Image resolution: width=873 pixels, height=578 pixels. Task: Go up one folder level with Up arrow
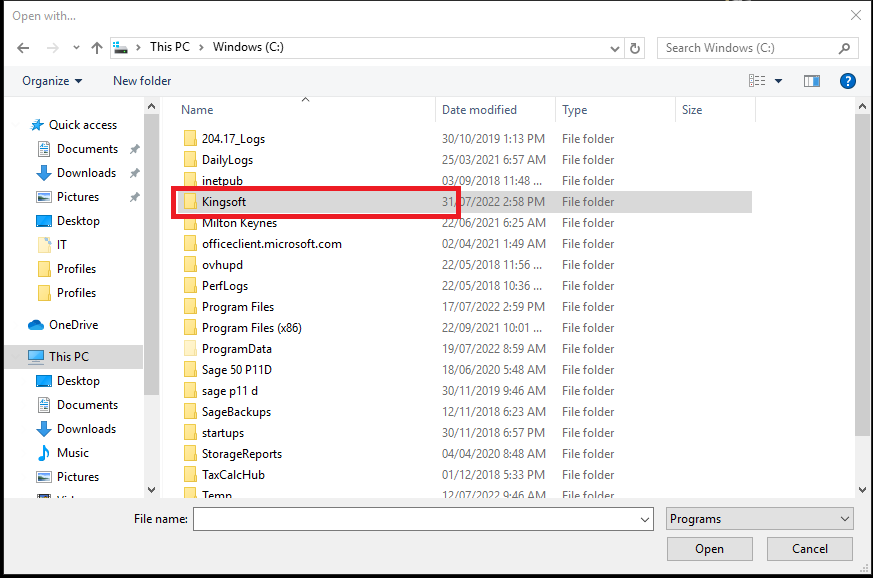(x=97, y=48)
